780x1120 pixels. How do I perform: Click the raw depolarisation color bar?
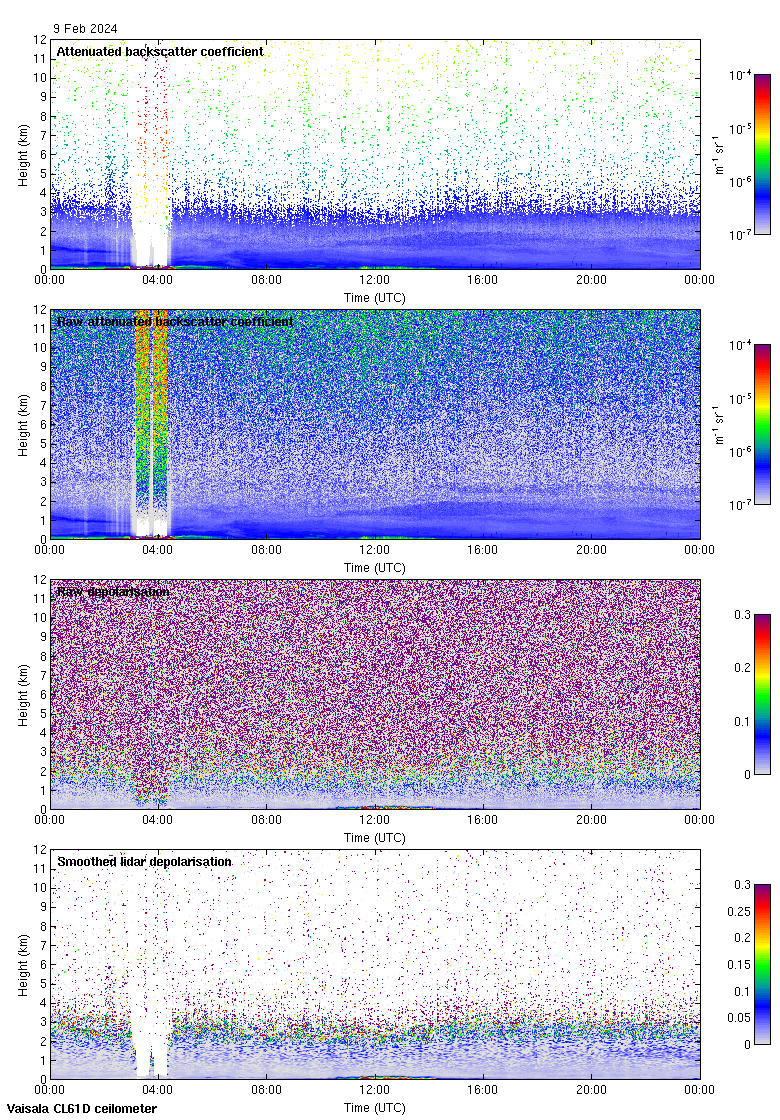click(x=762, y=694)
